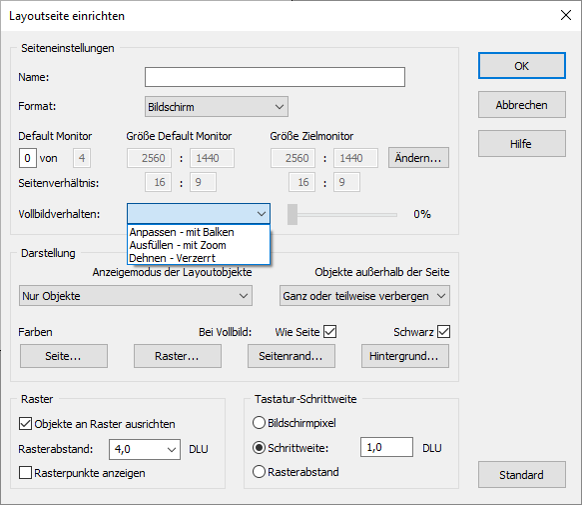
Task: Disable 'Objekte an Raster ausrichten'
Action: point(25,423)
